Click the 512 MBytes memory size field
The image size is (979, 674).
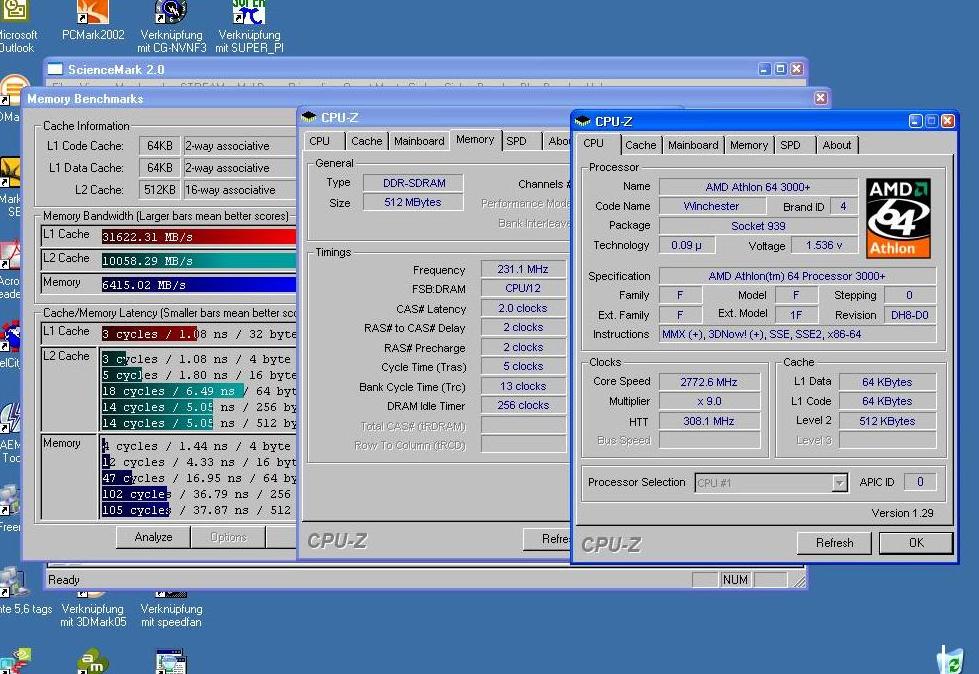413,202
